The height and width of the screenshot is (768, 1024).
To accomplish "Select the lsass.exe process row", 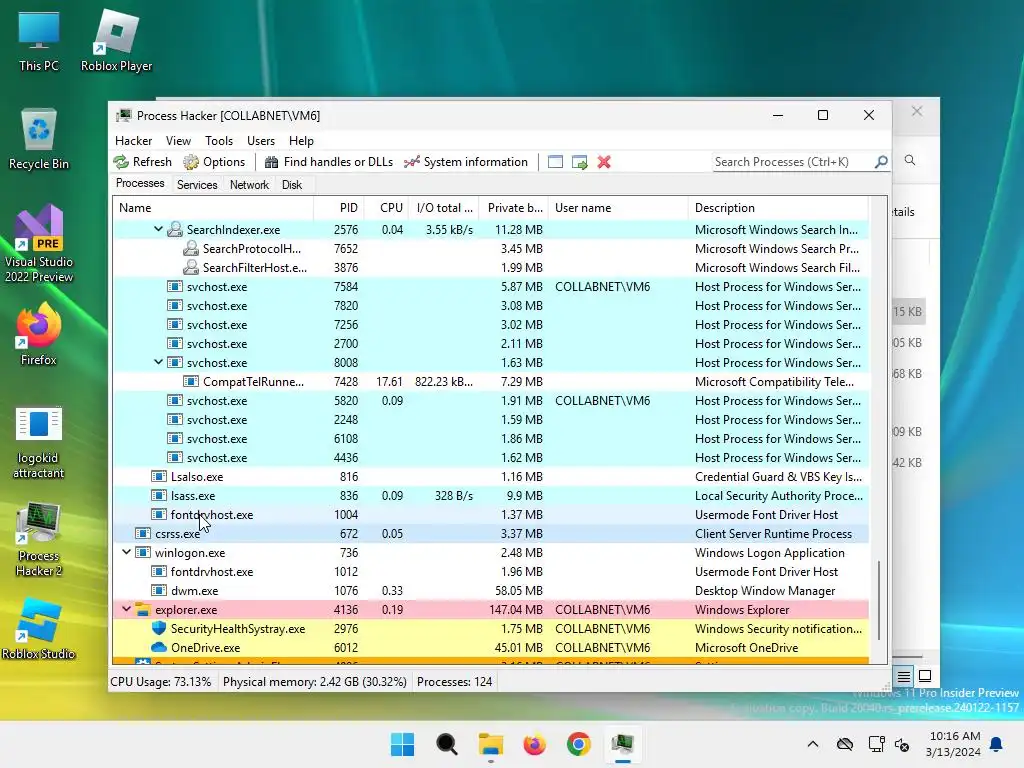I will click(491, 496).
